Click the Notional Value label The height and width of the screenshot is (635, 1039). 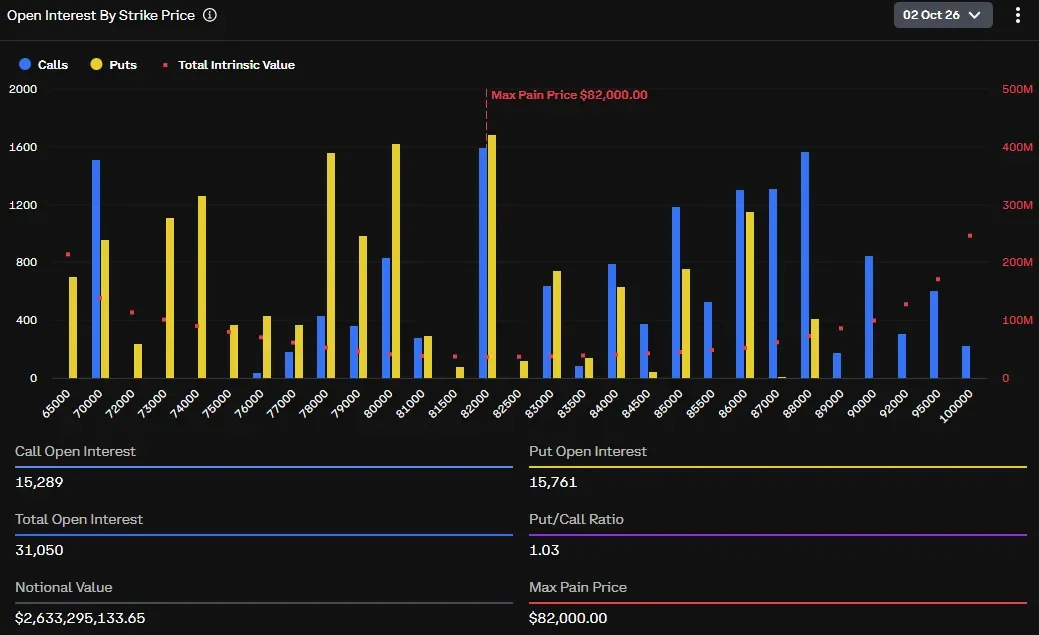(x=64, y=587)
